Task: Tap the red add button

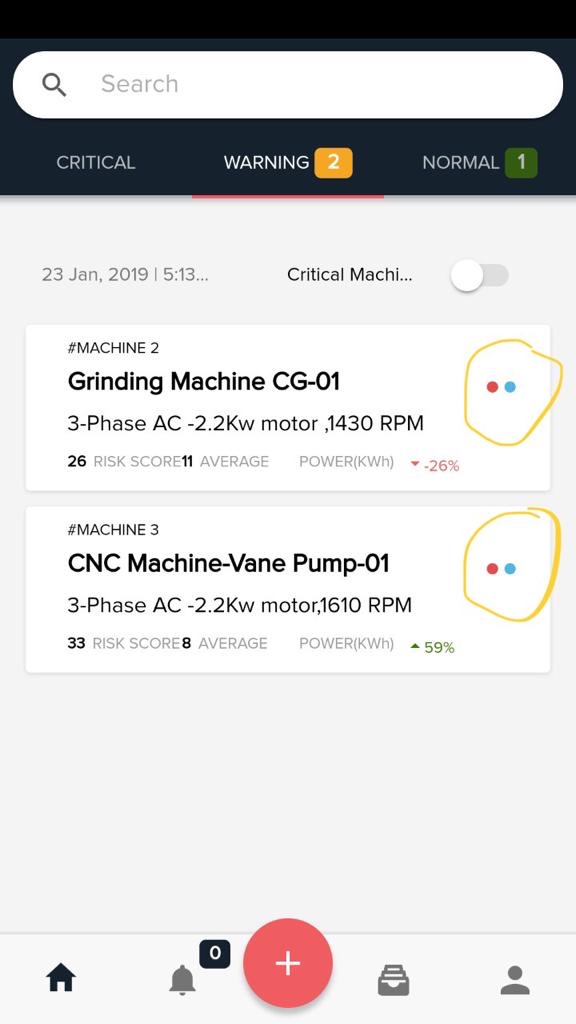Action: click(288, 963)
